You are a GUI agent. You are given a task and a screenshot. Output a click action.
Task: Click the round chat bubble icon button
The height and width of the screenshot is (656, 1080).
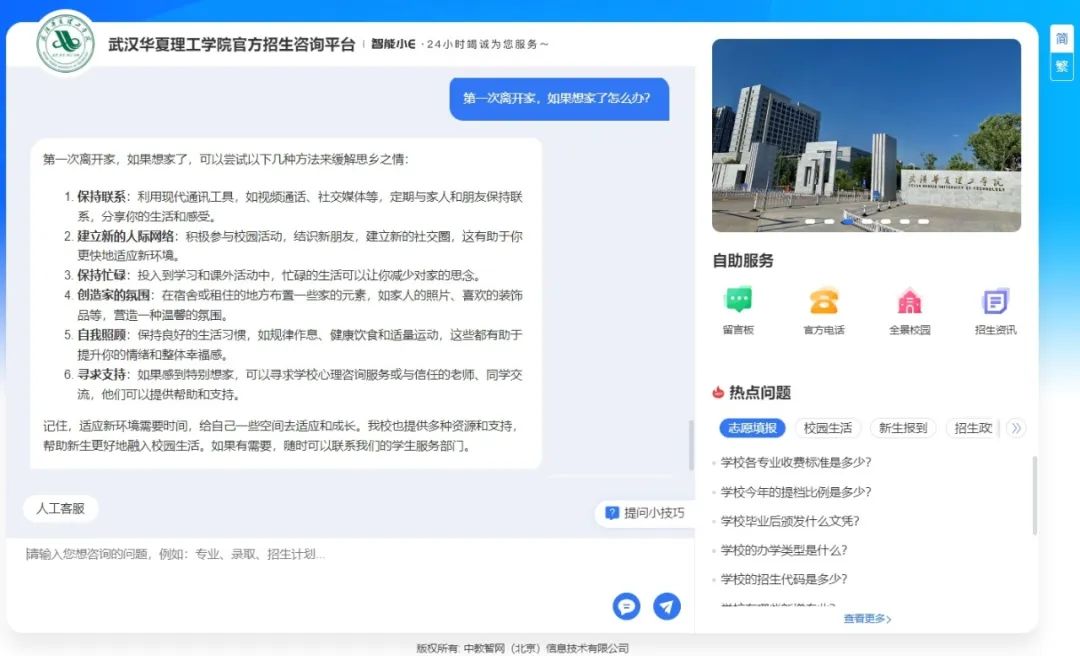pyautogui.click(x=626, y=606)
